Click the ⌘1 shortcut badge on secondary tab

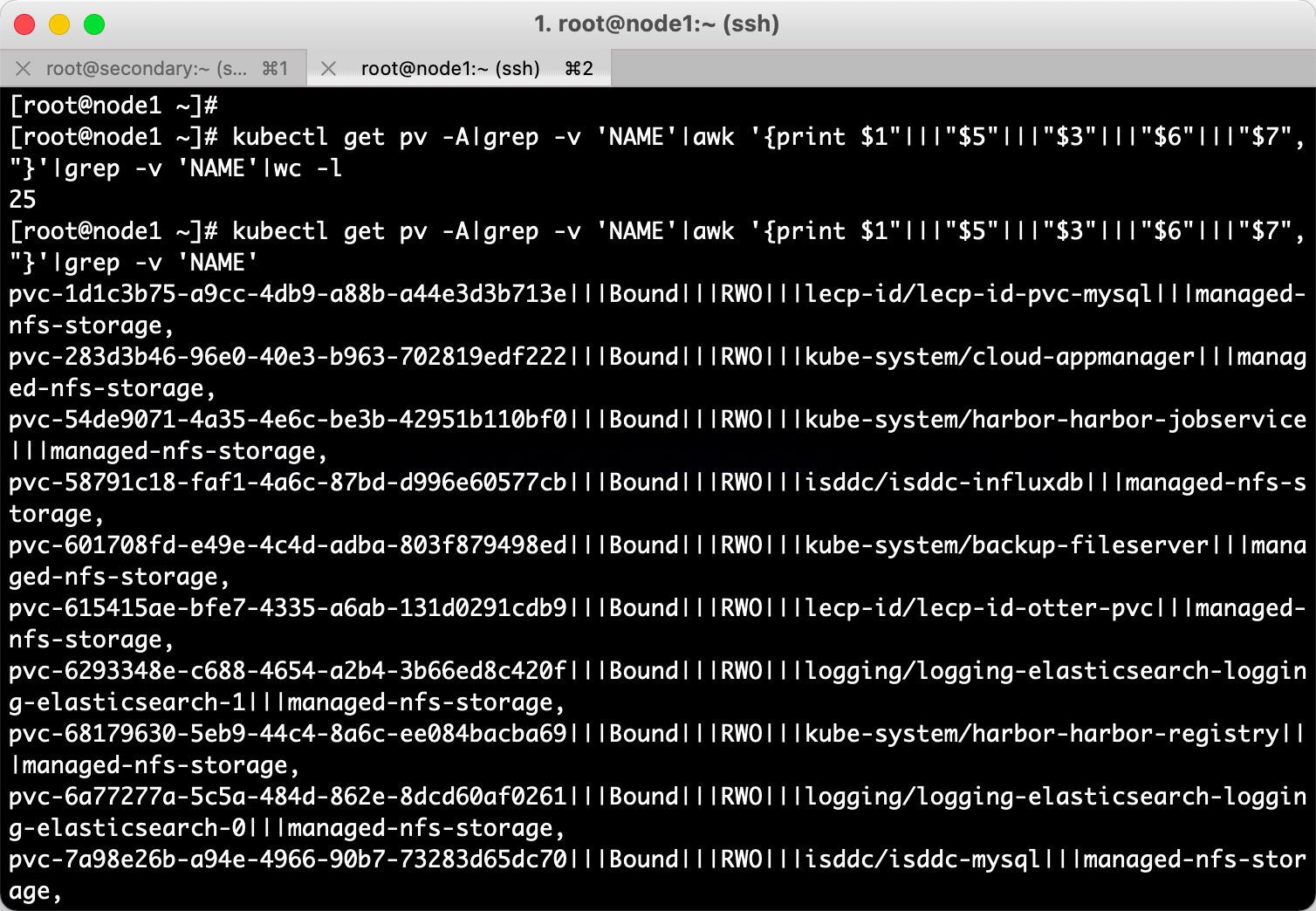(x=275, y=68)
